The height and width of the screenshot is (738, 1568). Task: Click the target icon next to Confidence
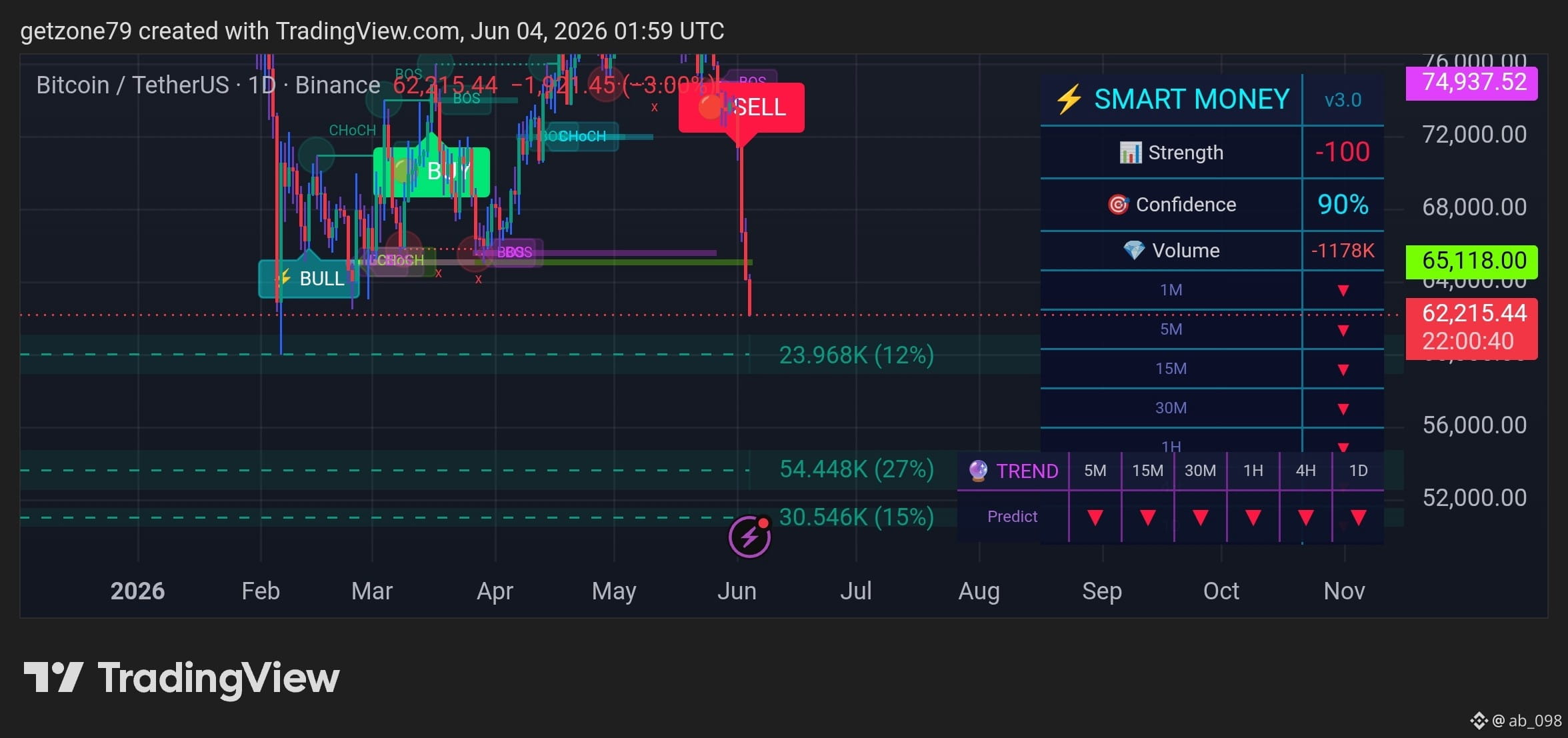tap(1118, 204)
